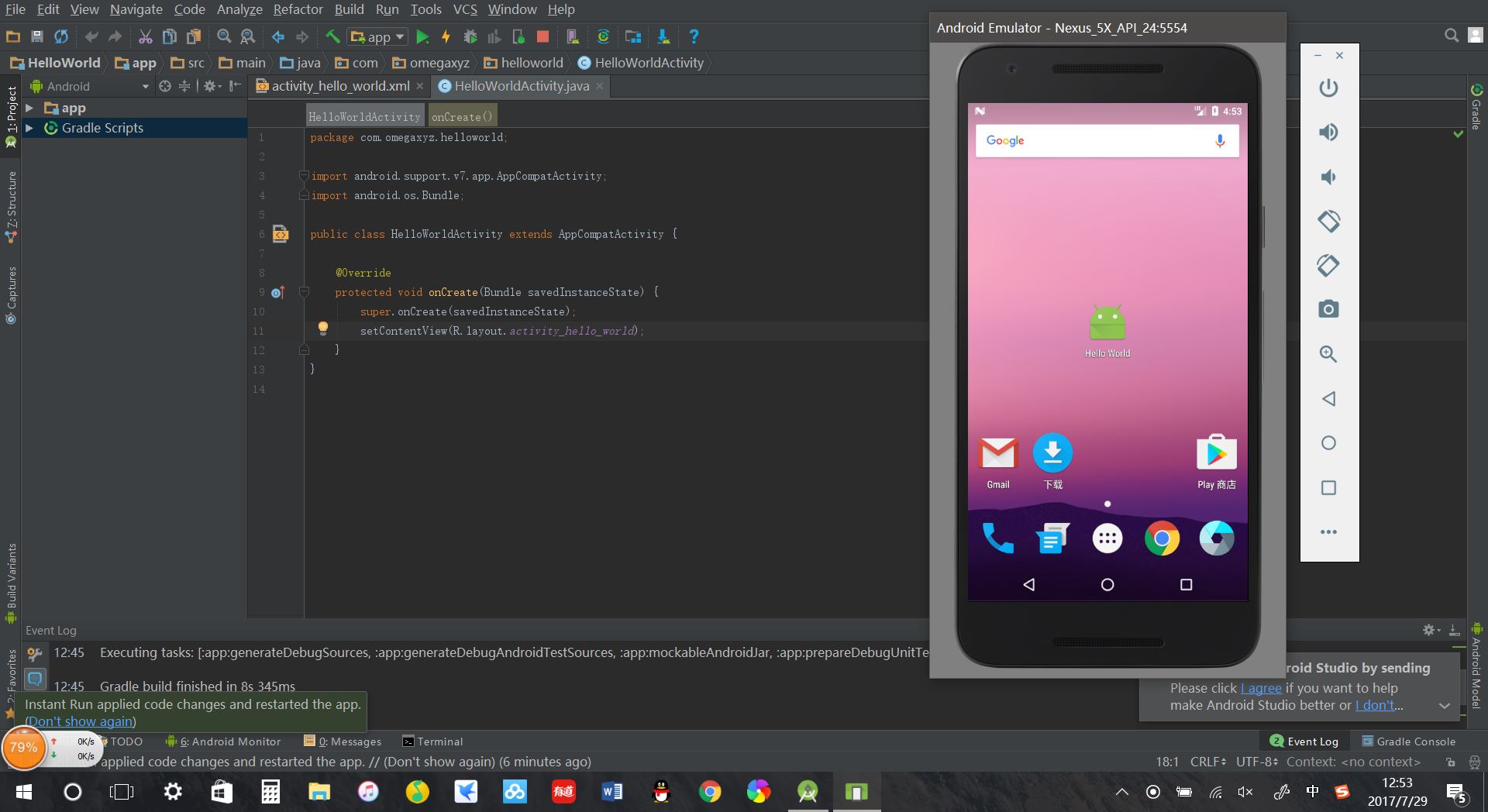Click the Build hammer icon
1488x812 pixels.
[332, 36]
